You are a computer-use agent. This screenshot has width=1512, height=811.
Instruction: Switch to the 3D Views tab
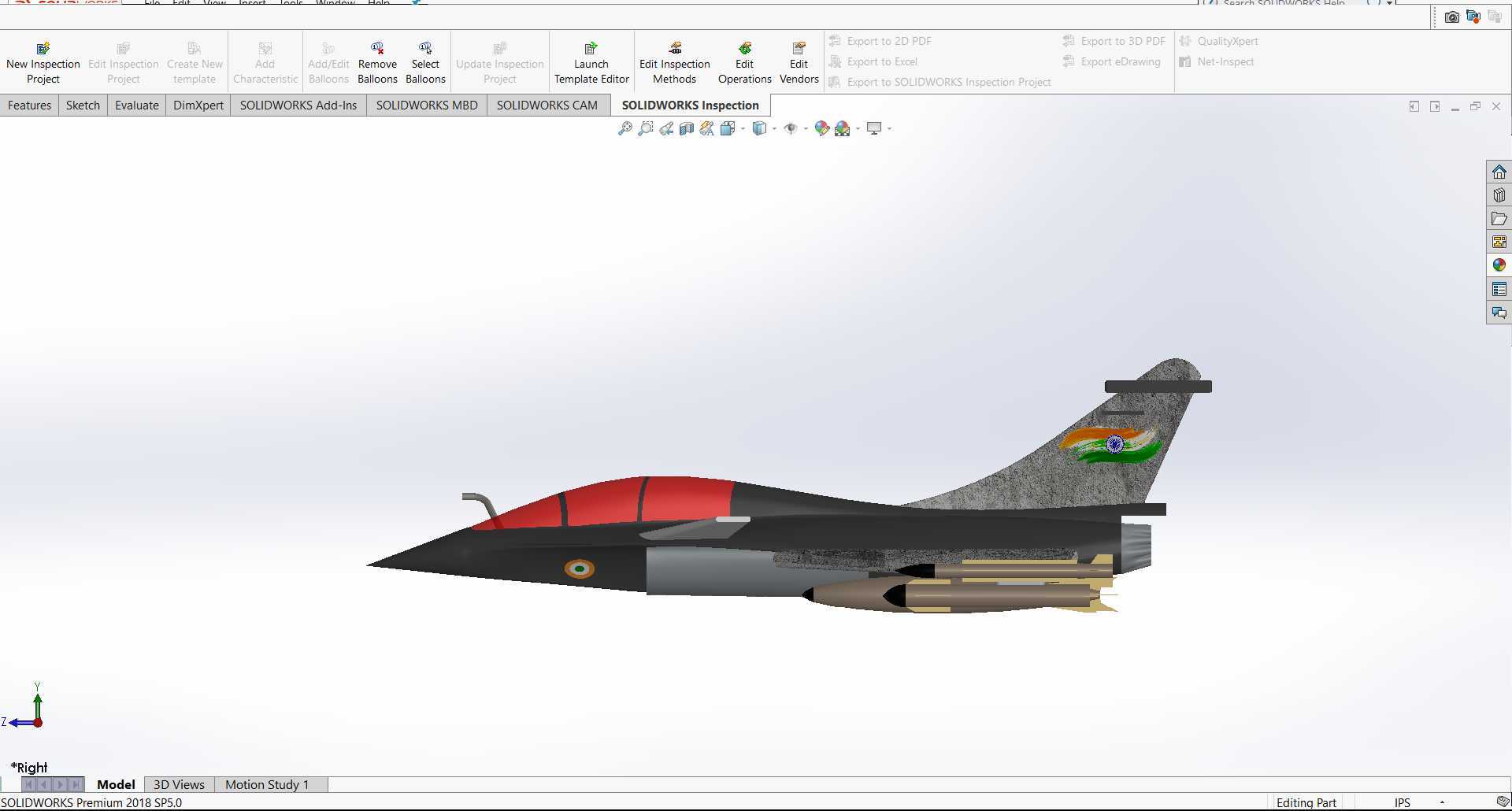point(179,784)
